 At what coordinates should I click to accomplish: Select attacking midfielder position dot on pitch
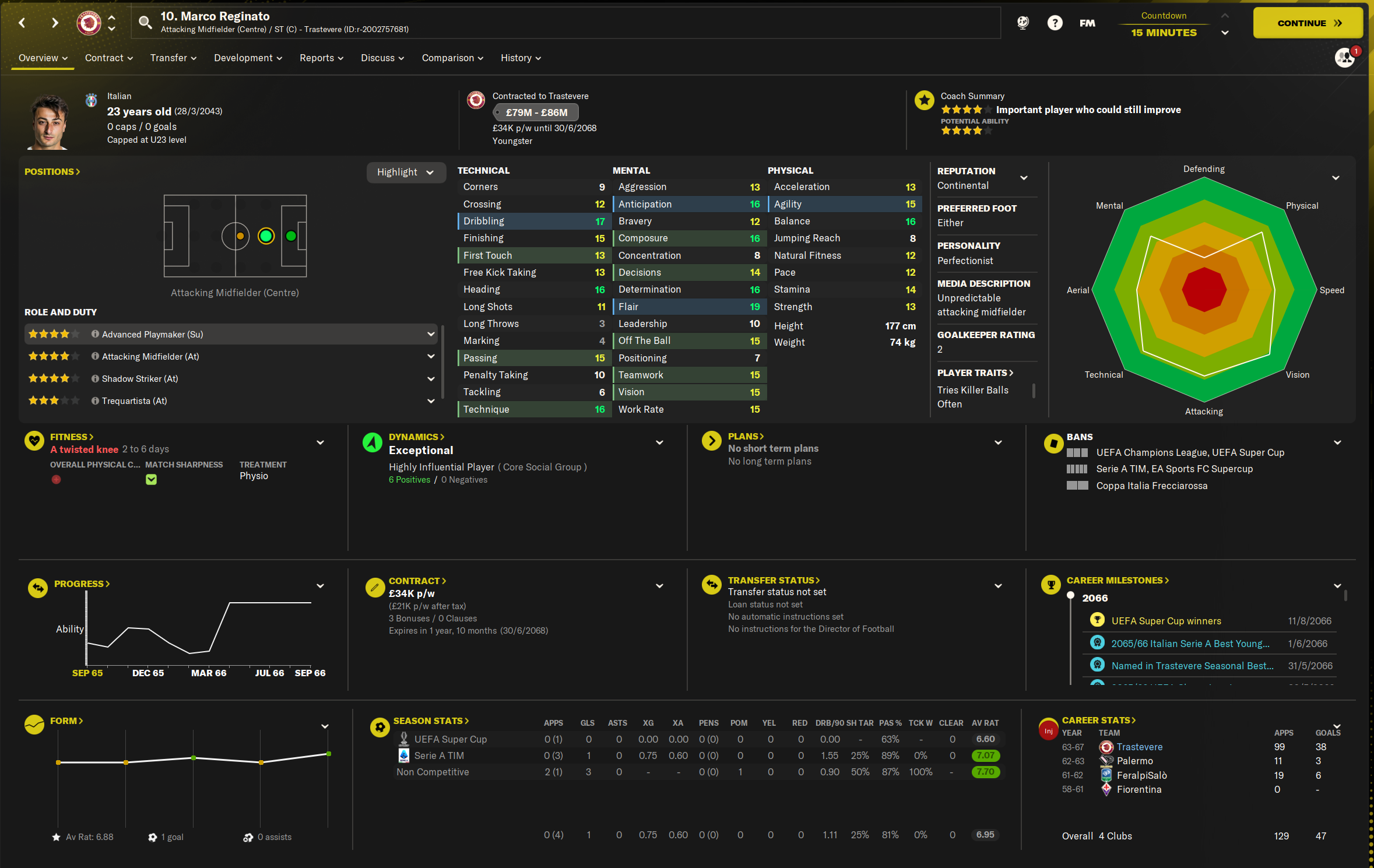266,236
